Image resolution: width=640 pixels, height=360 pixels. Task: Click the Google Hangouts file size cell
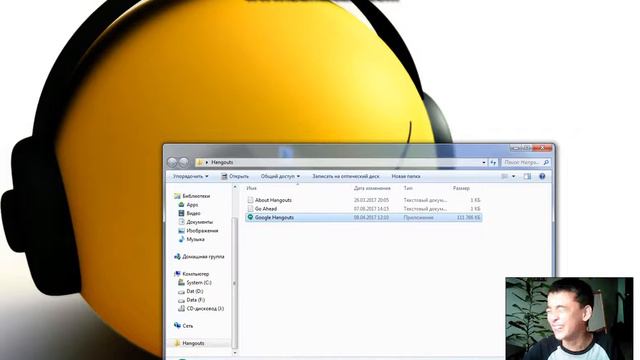[468, 218]
